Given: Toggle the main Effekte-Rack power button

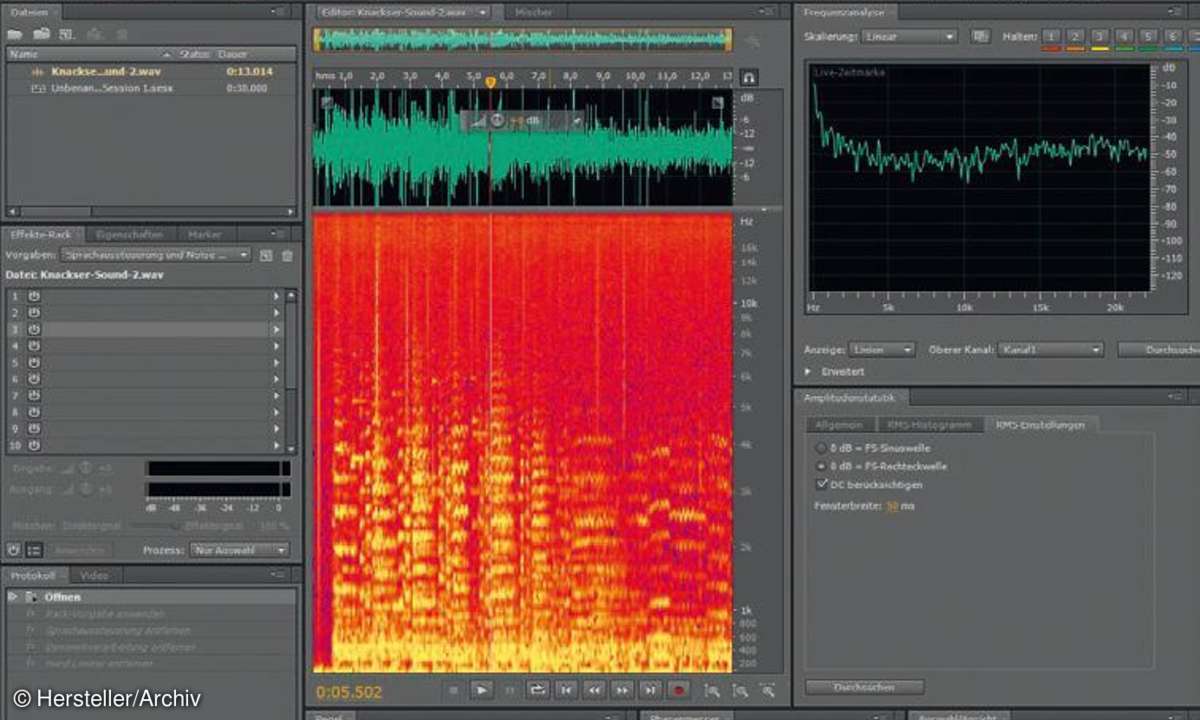Looking at the screenshot, I should pyautogui.click(x=14, y=549).
